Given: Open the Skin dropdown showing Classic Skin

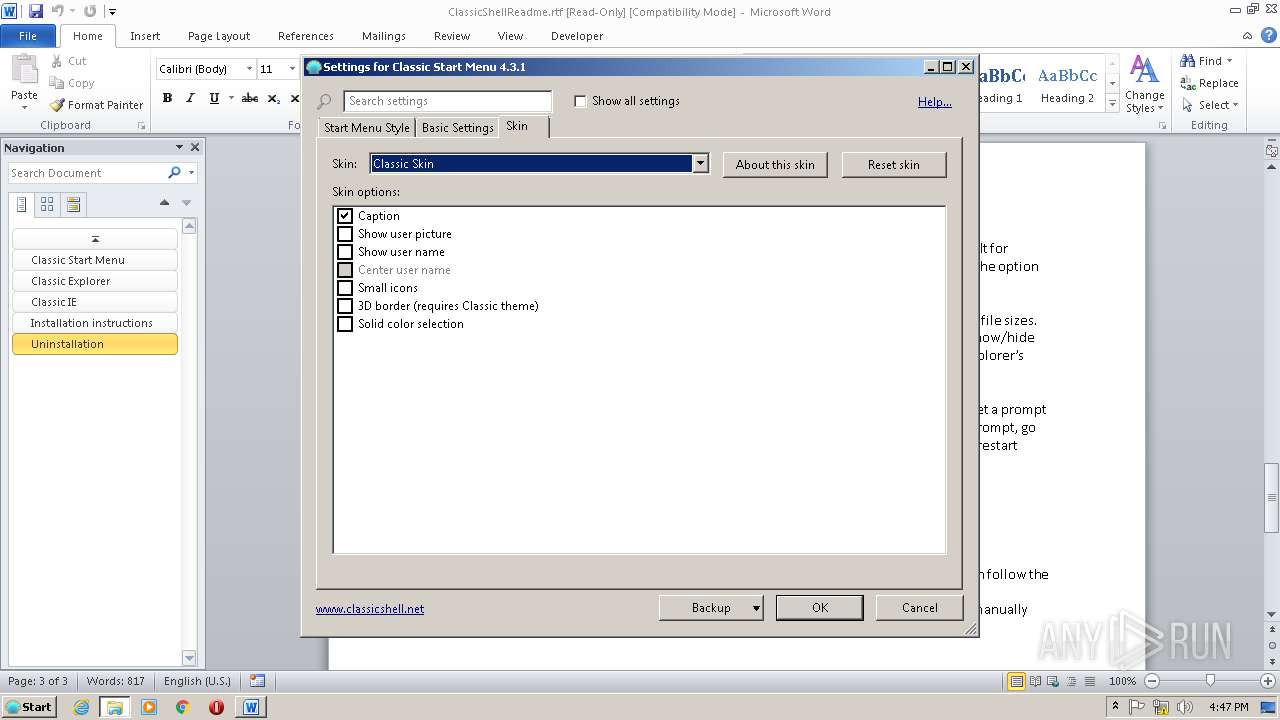Looking at the screenshot, I should [x=701, y=164].
